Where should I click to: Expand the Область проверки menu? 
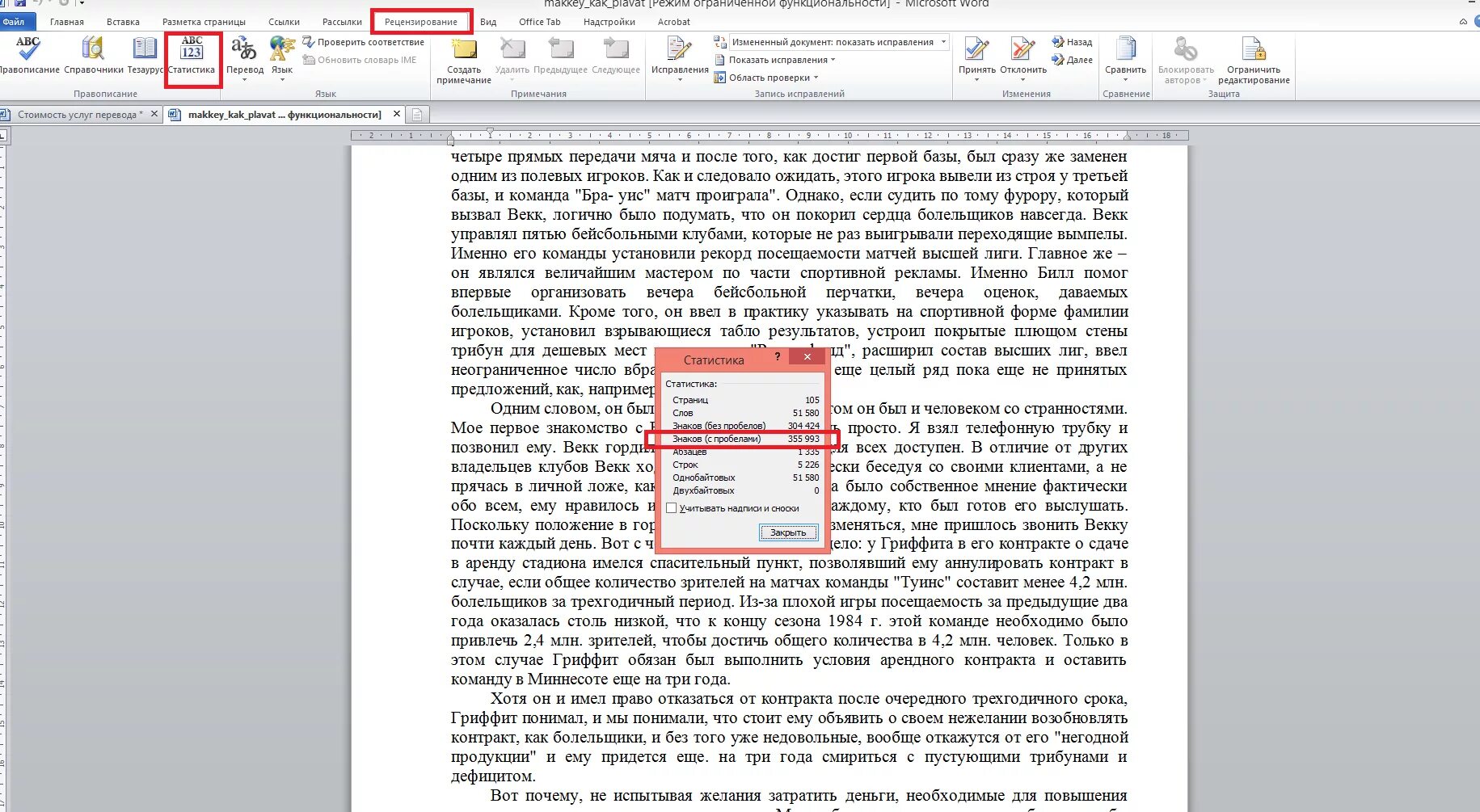tap(766, 78)
